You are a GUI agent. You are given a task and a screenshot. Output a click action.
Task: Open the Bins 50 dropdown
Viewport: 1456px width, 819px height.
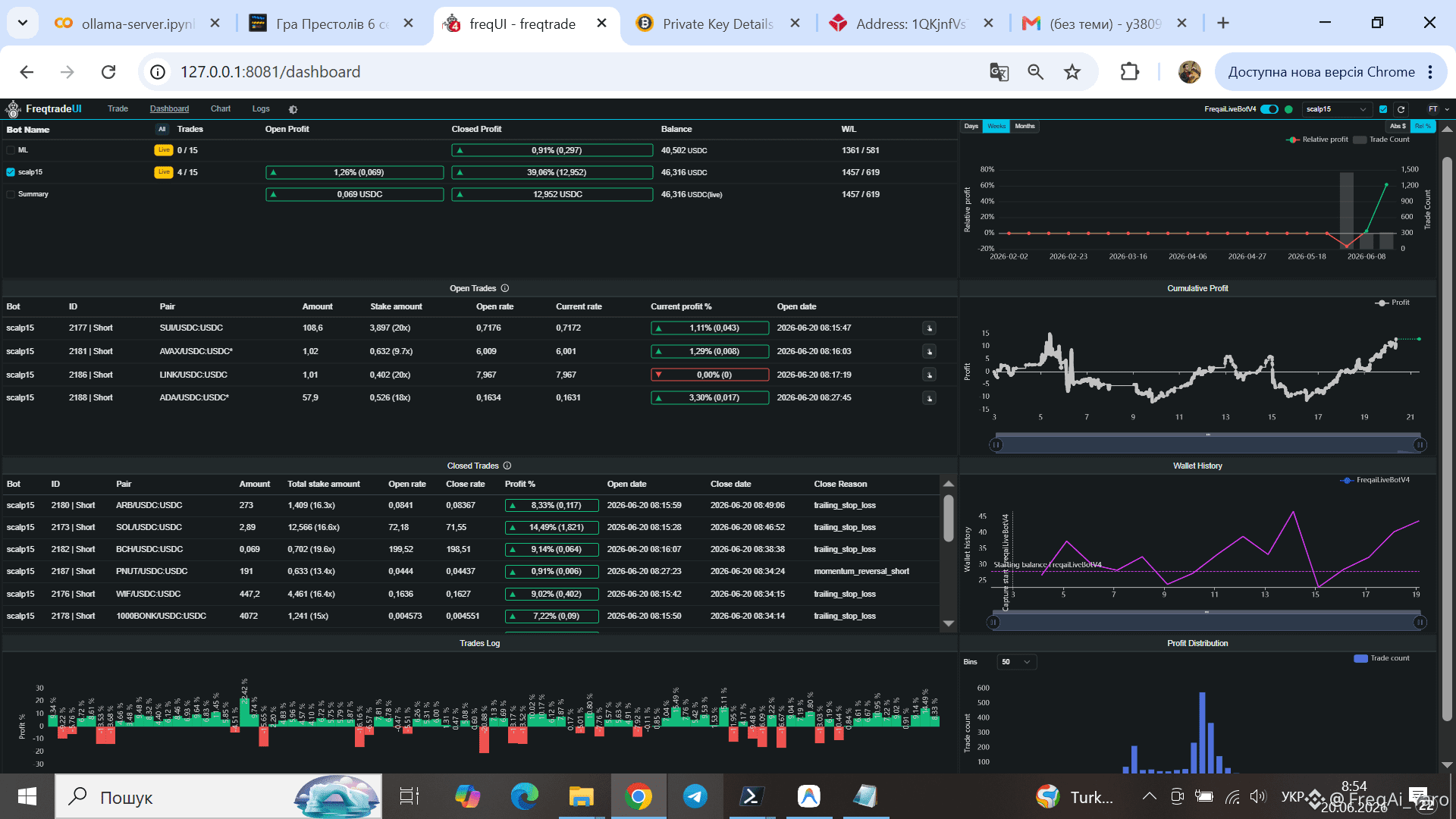coord(1016,662)
